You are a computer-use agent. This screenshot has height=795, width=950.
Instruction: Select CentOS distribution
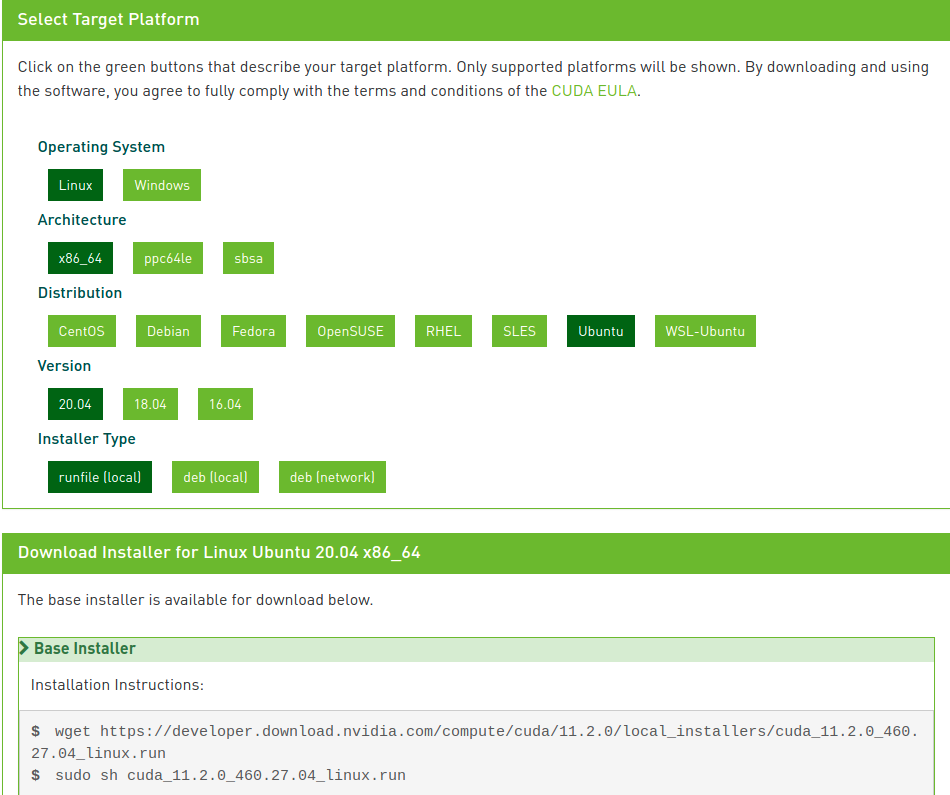[x=82, y=331]
